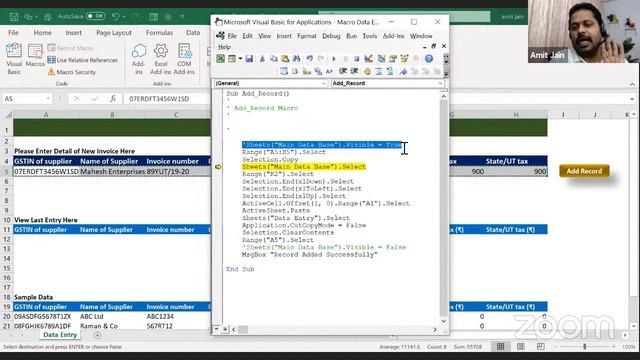Image resolution: width=640 pixels, height=360 pixels.
Task: Open Properties Window icon in VBA toolbar
Action: coord(393,59)
